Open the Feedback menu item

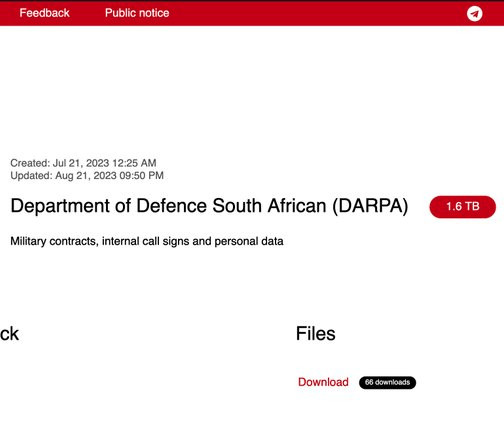44,13
